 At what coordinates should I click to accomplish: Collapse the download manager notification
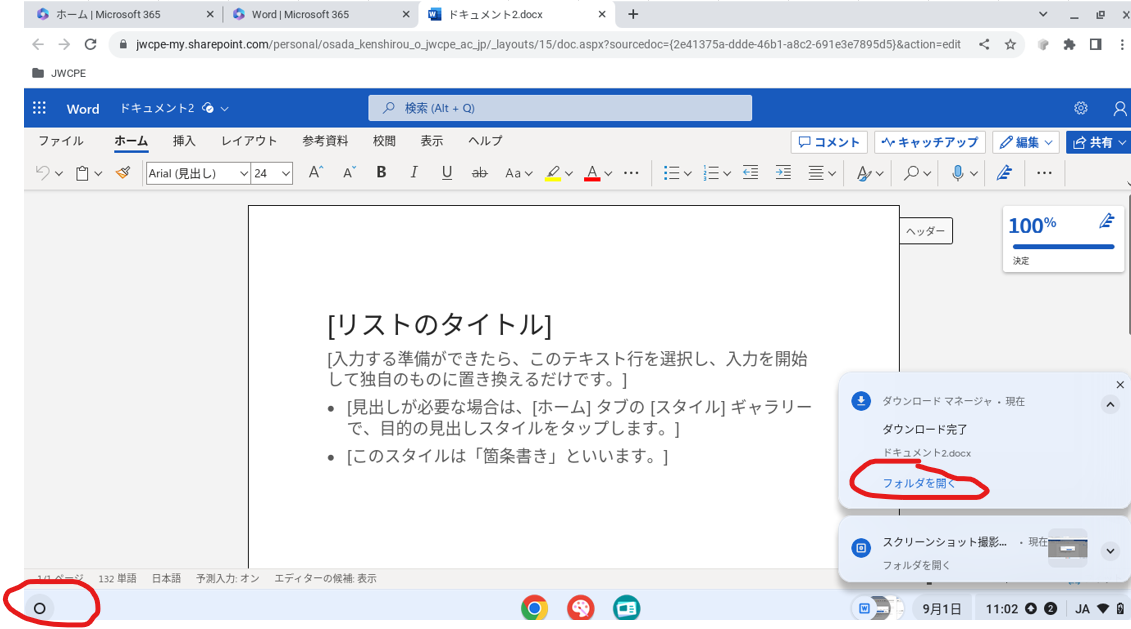point(1110,405)
